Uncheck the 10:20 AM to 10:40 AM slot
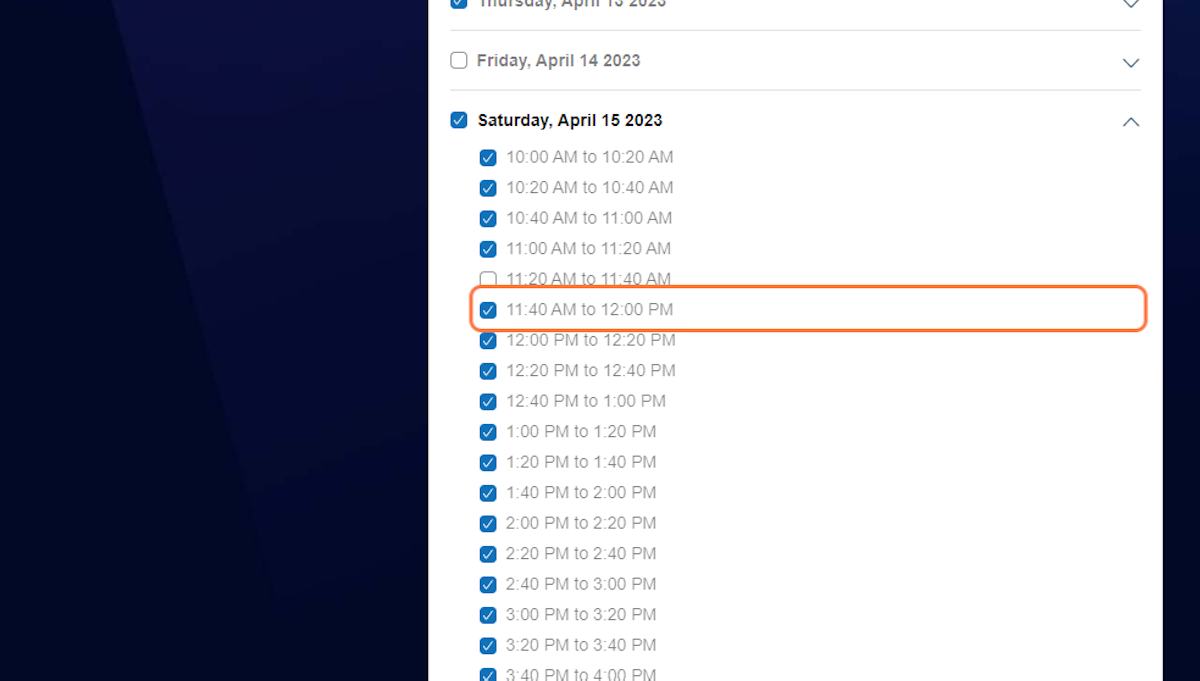Viewport: 1200px width, 681px height. [488, 187]
